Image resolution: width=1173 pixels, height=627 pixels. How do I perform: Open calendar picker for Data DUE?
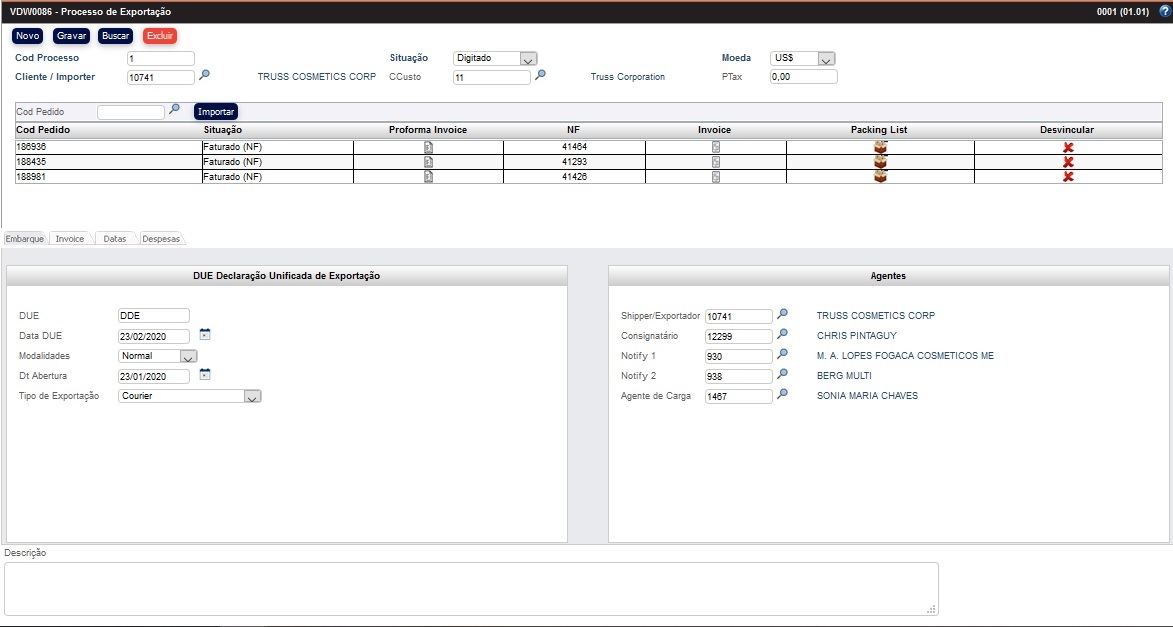point(205,335)
